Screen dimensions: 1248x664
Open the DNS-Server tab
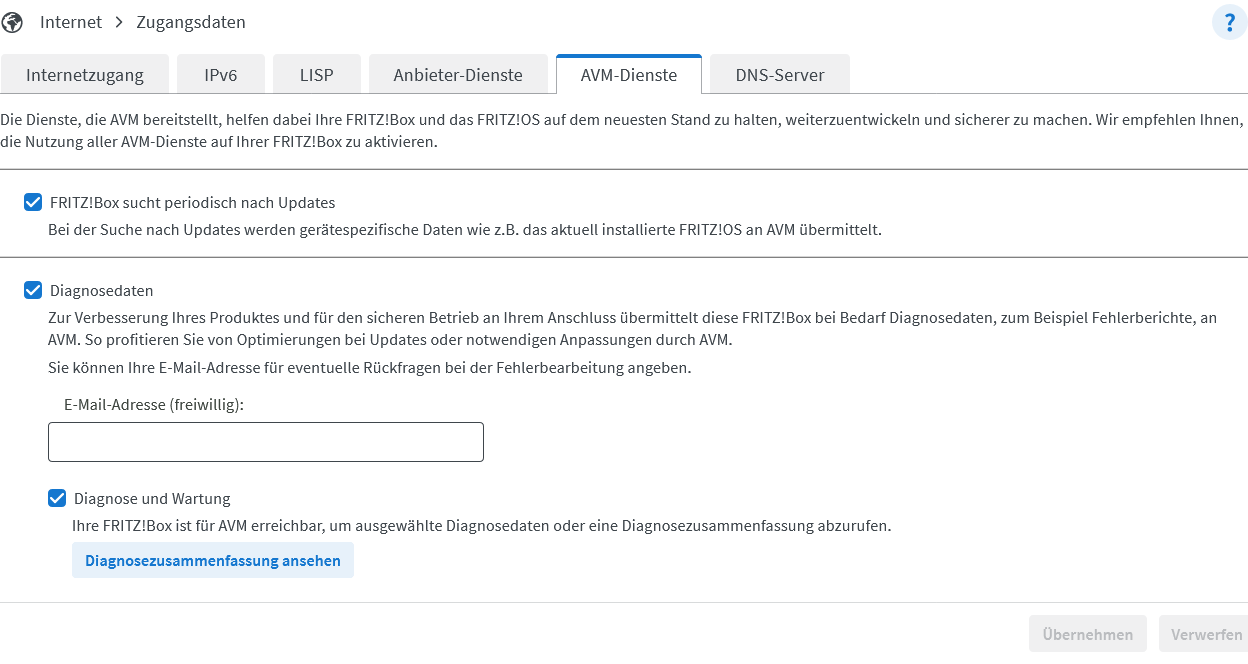tap(780, 75)
